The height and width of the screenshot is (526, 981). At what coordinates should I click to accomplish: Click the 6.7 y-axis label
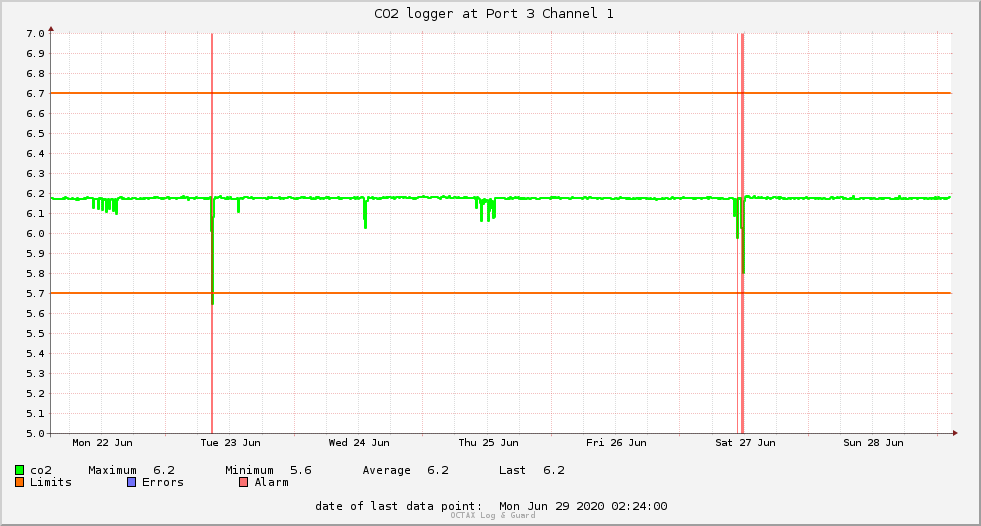[35, 93]
